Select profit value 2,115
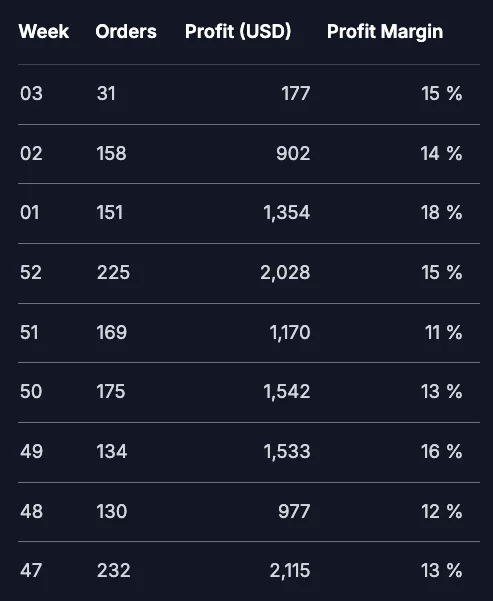 click(290, 571)
